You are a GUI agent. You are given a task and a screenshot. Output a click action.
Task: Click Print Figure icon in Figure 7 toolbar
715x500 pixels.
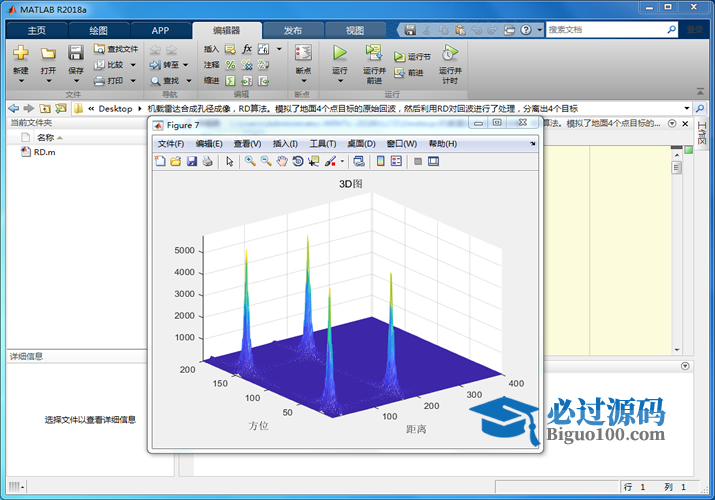(x=207, y=161)
